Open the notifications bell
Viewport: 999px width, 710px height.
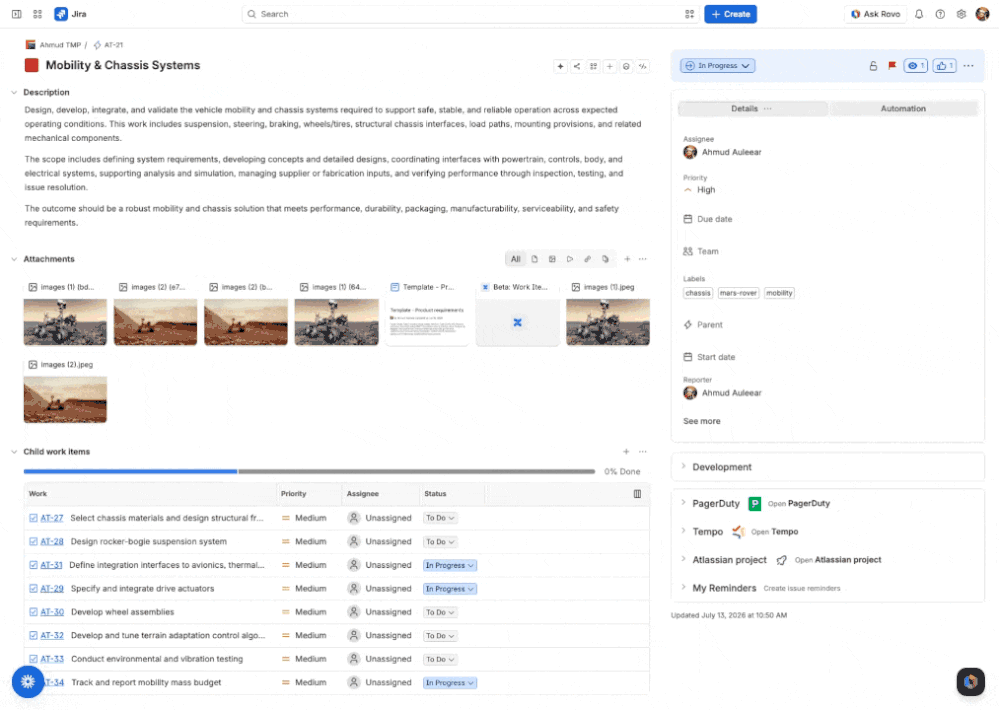pos(919,14)
